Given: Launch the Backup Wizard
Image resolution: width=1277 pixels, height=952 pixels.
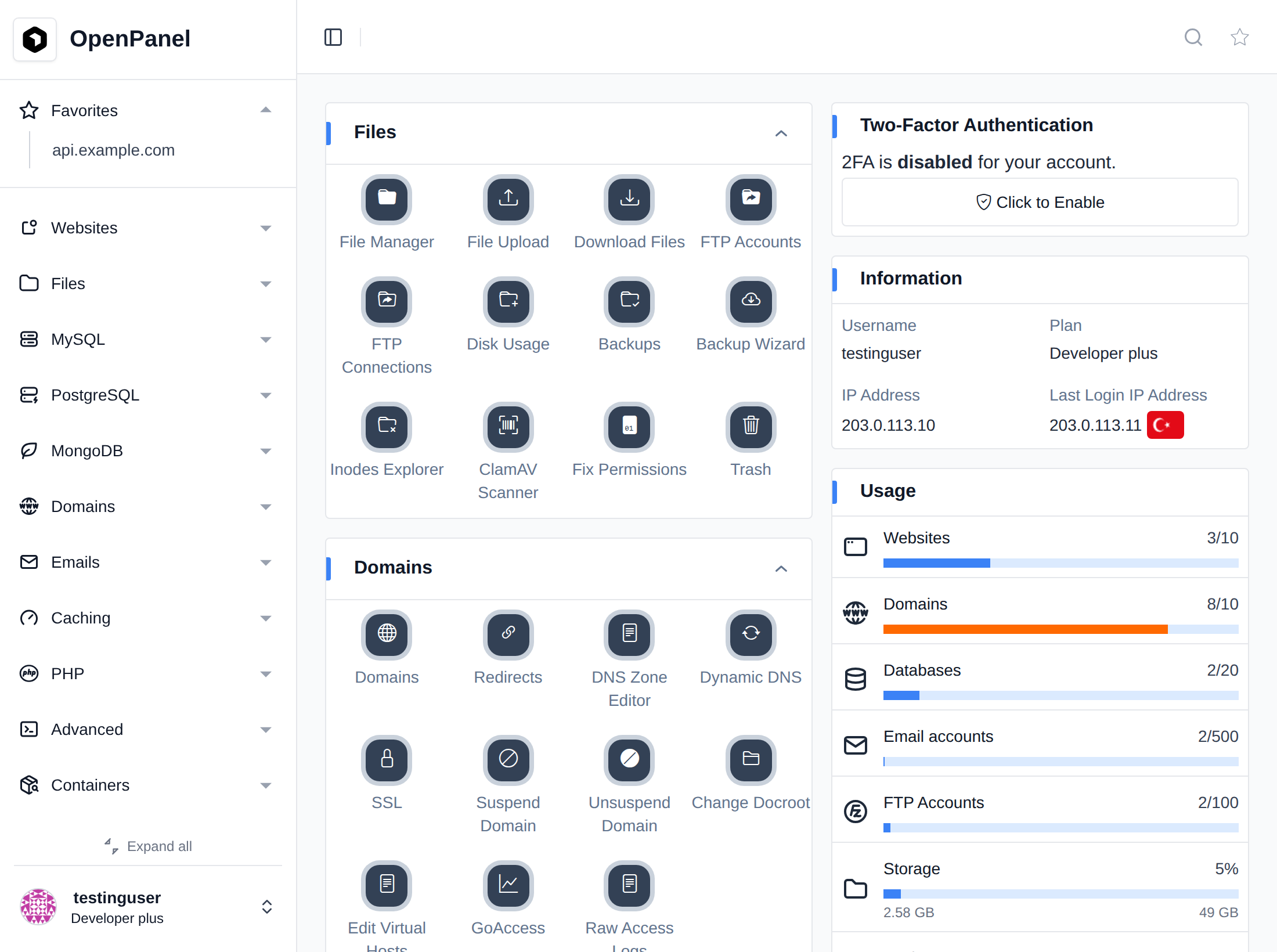Looking at the screenshot, I should [x=751, y=301].
